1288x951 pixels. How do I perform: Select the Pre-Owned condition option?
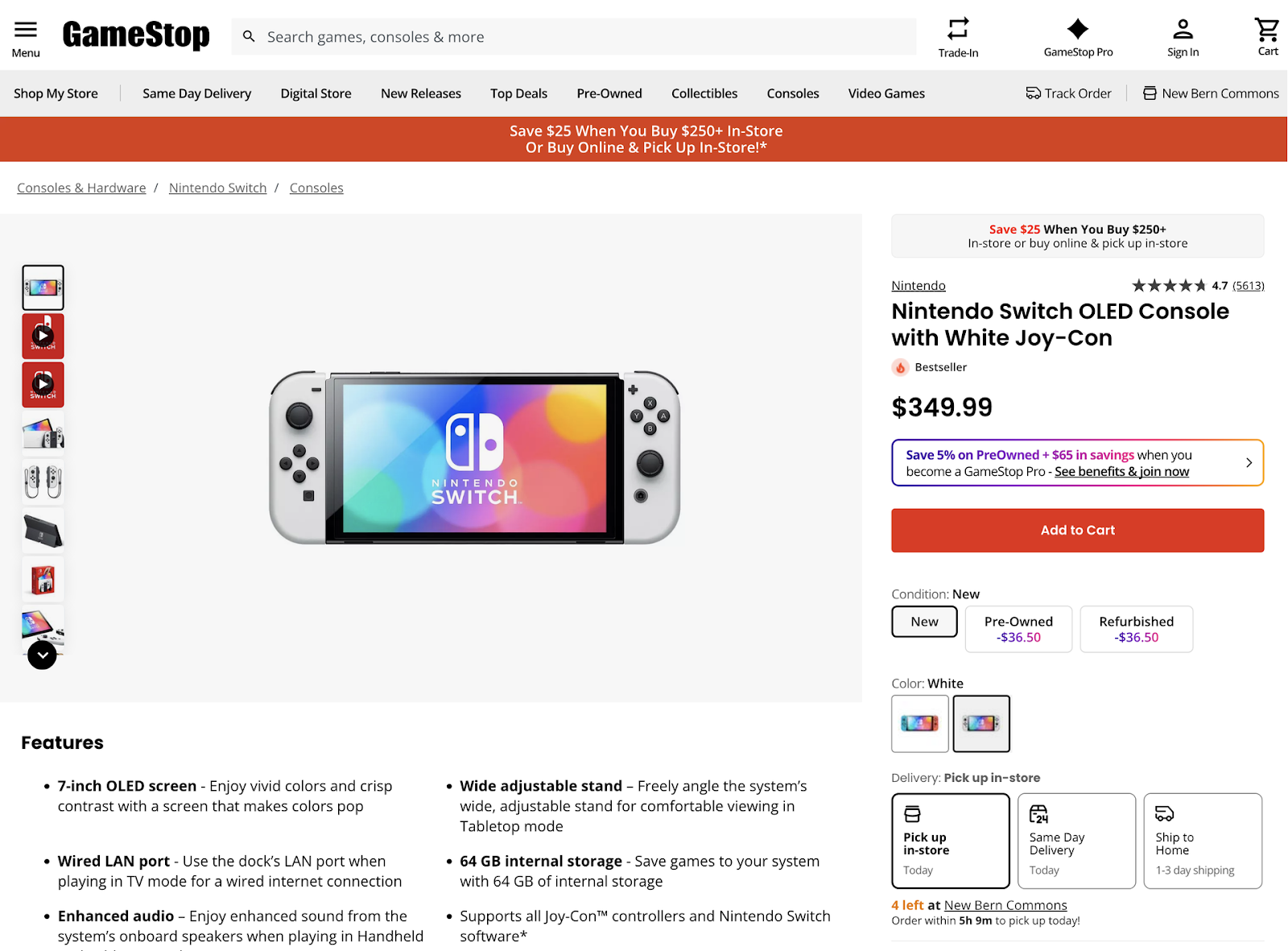1018,629
